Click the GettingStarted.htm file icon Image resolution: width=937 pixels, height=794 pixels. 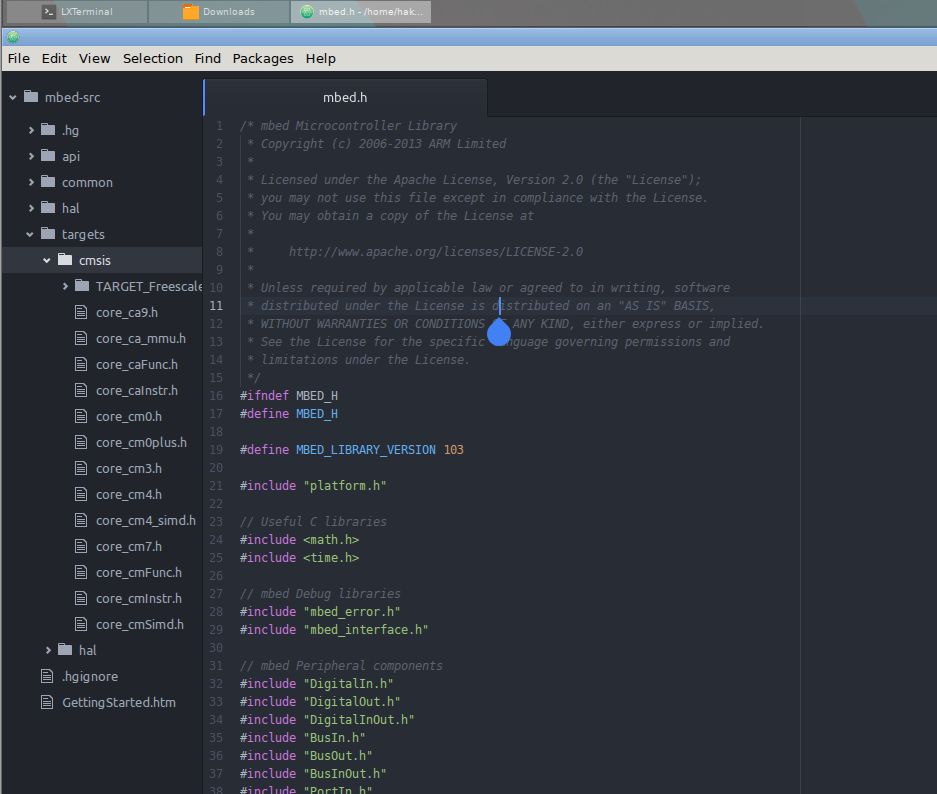click(45, 702)
